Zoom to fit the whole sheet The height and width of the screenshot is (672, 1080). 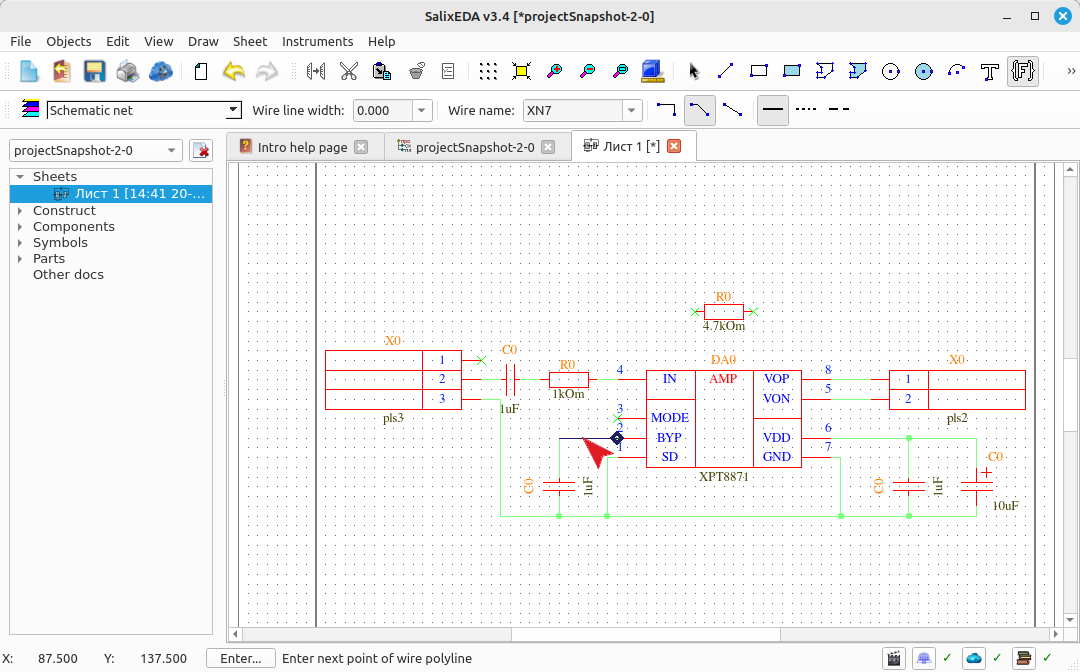(x=521, y=71)
